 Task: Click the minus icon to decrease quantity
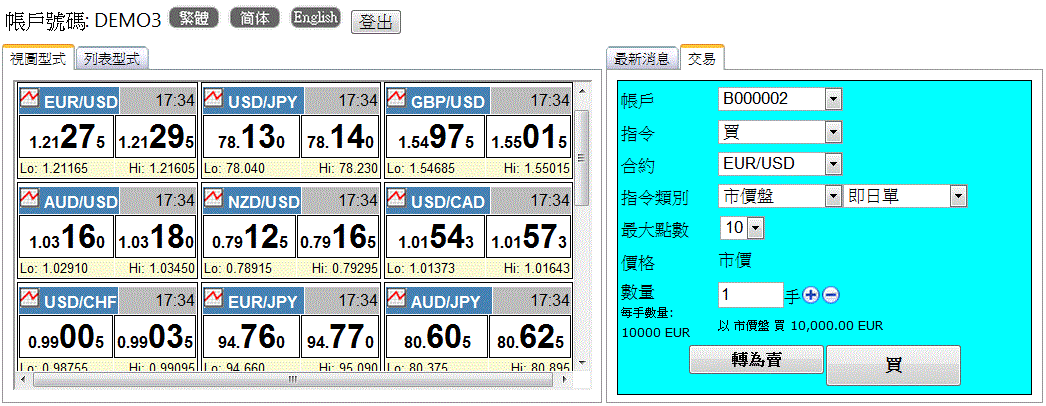click(x=831, y=295)
